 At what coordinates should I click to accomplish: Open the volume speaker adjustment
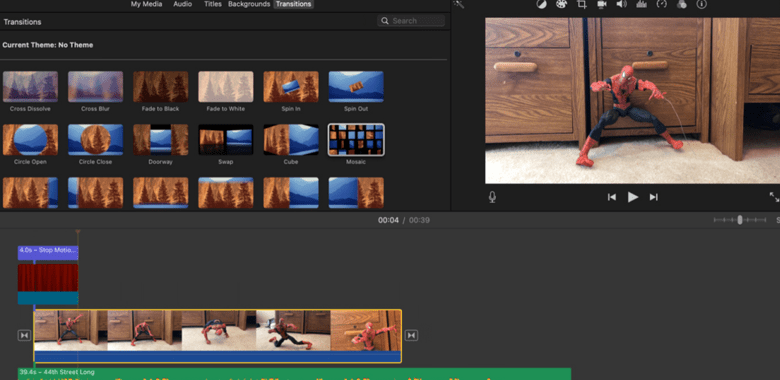pyautogui.click(x=621, y=4)
